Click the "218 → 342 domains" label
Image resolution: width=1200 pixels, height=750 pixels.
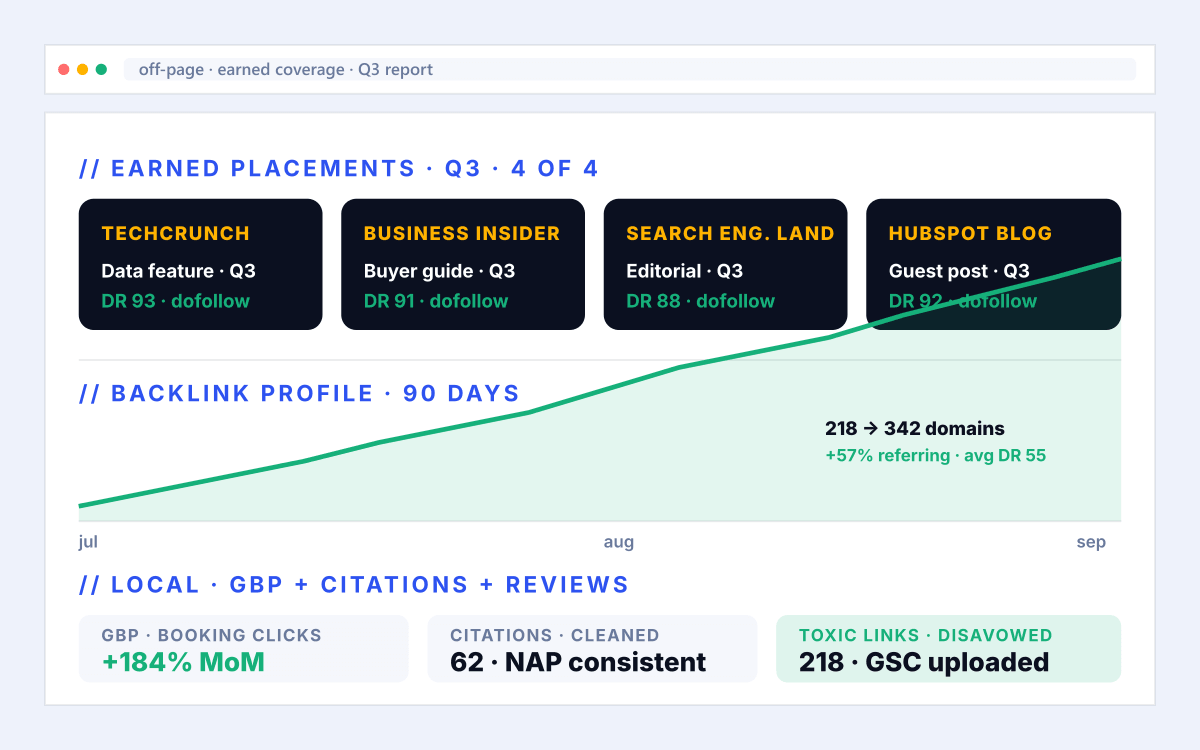[915, 429]
